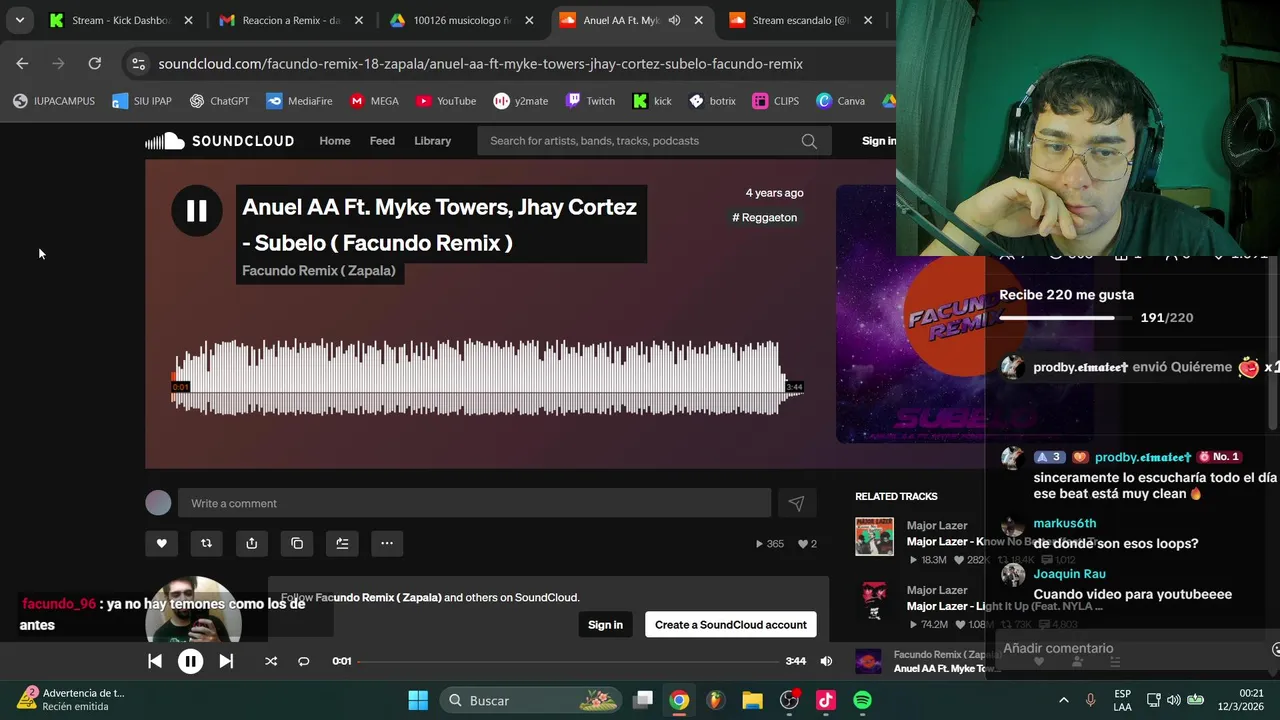Image resolution: width=1280 pixels, height=720 pixels.
Task: Open the Library menu item
Action: [x=433, y=141]
